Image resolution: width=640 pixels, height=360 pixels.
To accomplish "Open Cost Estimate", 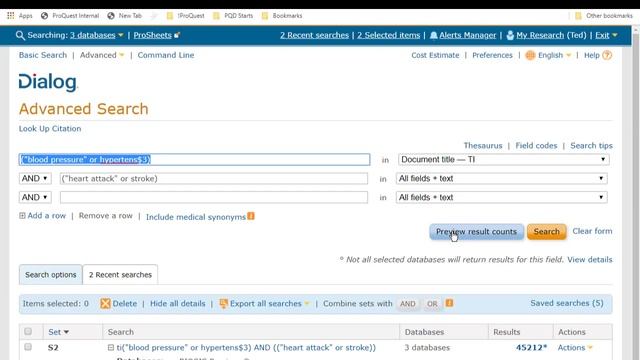I will pyautogui.click(x=435, y=55).
